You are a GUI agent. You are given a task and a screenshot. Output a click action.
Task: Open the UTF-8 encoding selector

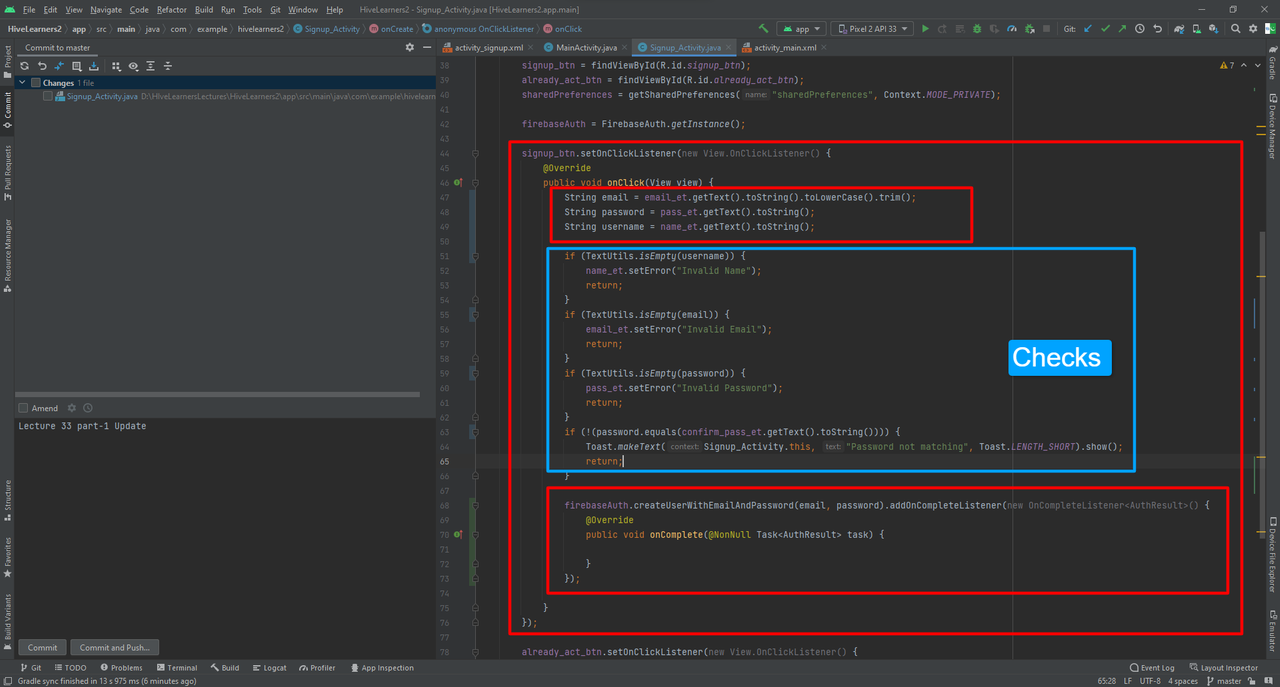pos(1150,681)
